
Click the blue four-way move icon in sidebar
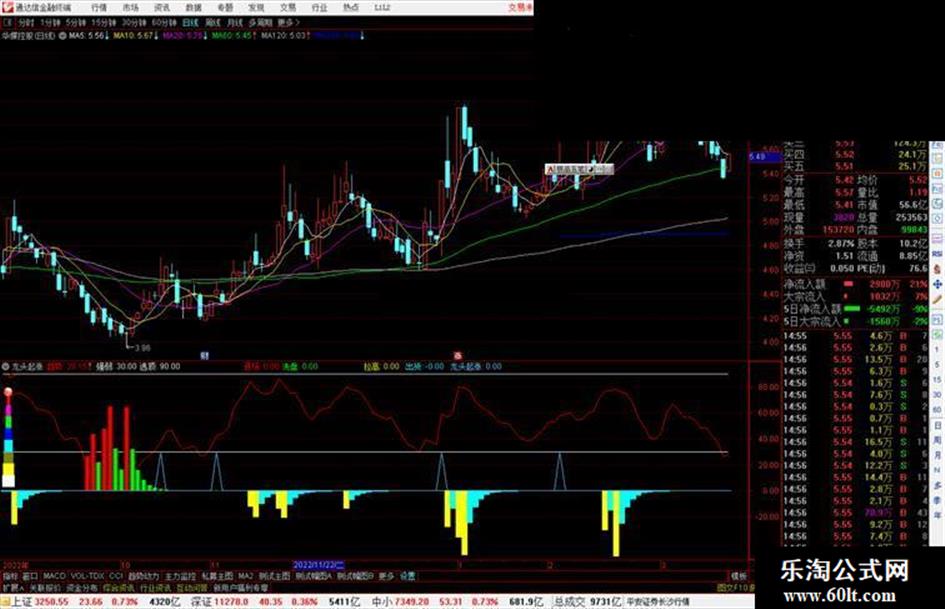[x=937, y=283]
